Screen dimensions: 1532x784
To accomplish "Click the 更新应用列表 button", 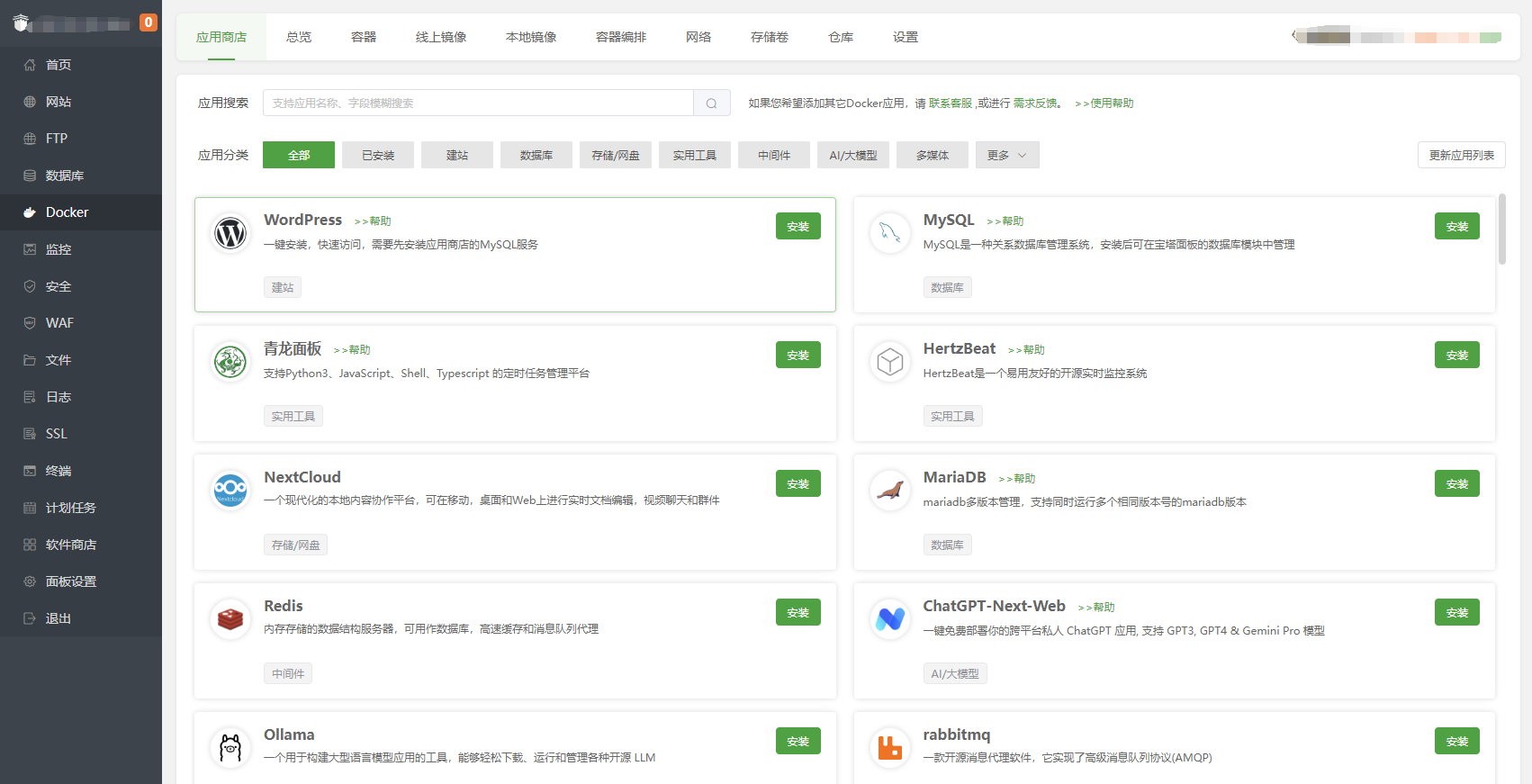I will 1462,155.
